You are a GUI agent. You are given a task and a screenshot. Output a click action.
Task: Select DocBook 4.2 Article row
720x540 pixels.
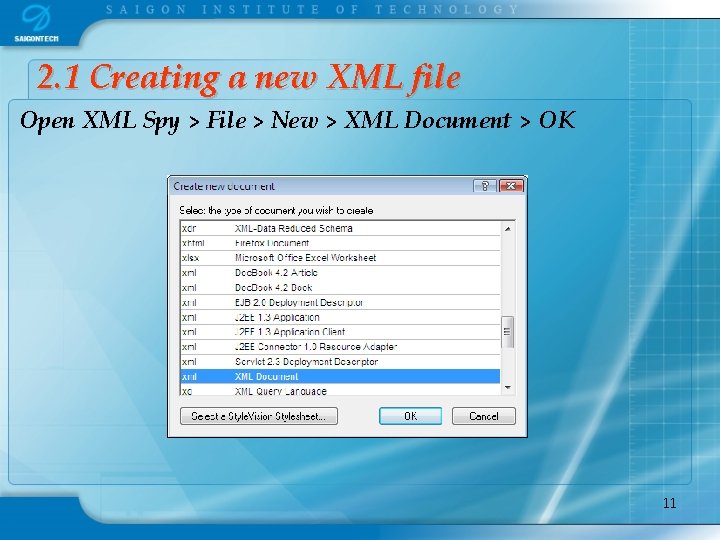tap(340, 273)
